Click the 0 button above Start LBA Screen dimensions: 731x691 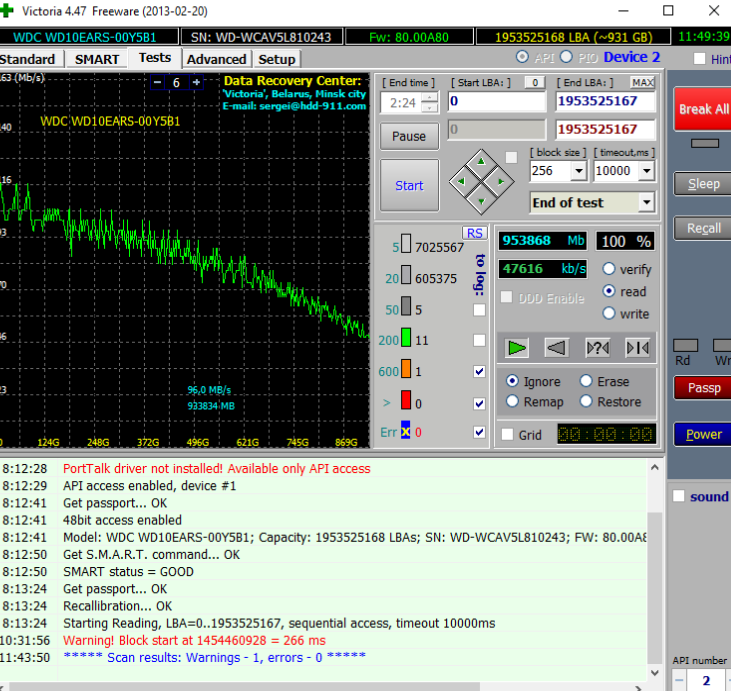click(535, 83)
